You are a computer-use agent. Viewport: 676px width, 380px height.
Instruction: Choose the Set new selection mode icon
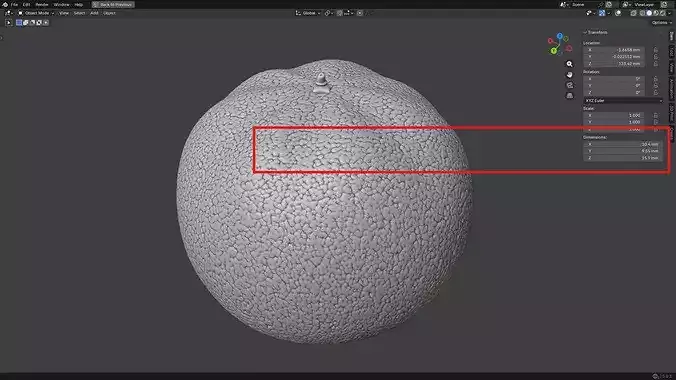(19, 22)
